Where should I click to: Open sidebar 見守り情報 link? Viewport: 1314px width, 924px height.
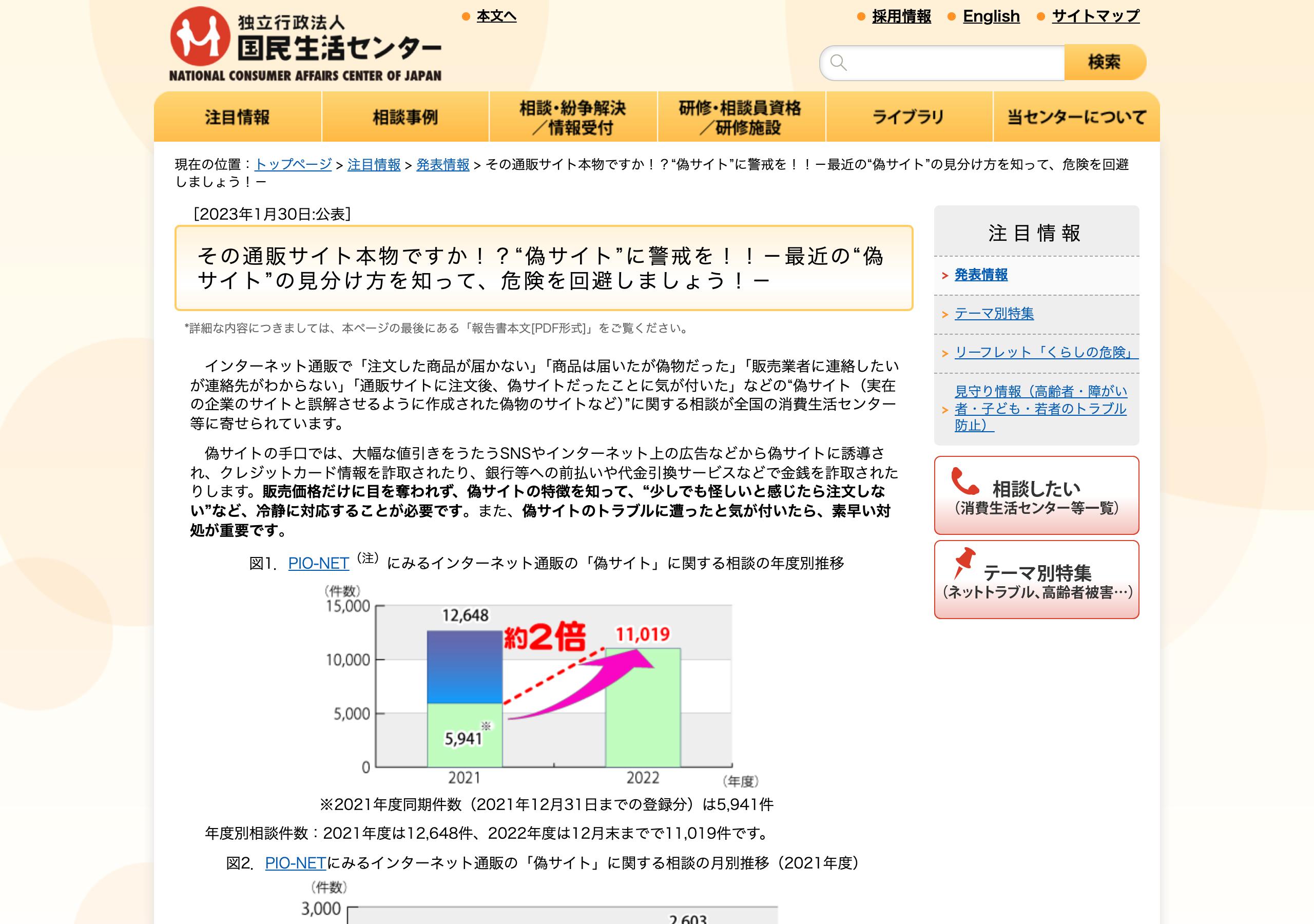coord(1040,408)
